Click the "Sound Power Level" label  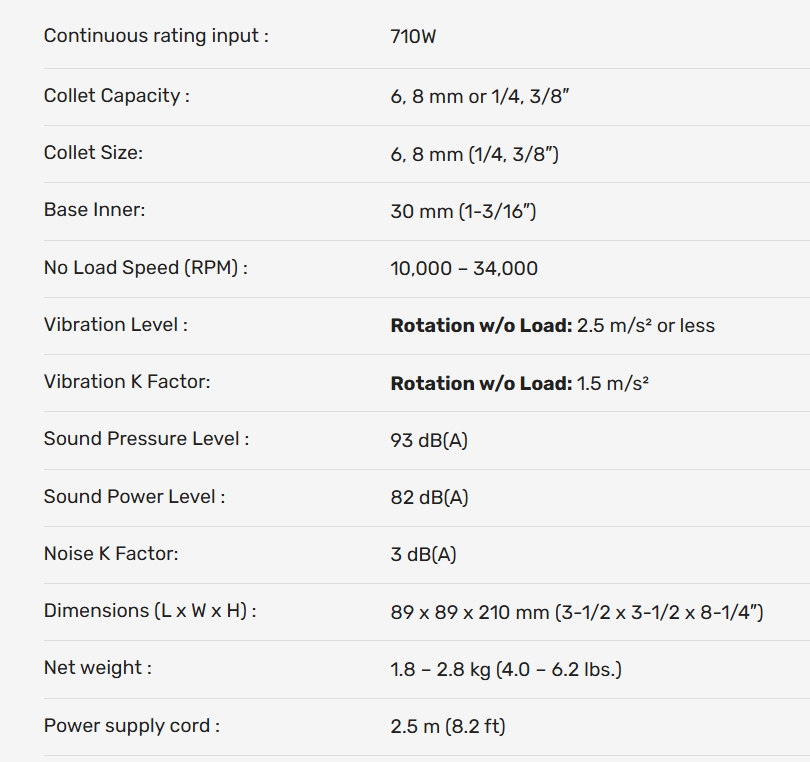point(134,497)
